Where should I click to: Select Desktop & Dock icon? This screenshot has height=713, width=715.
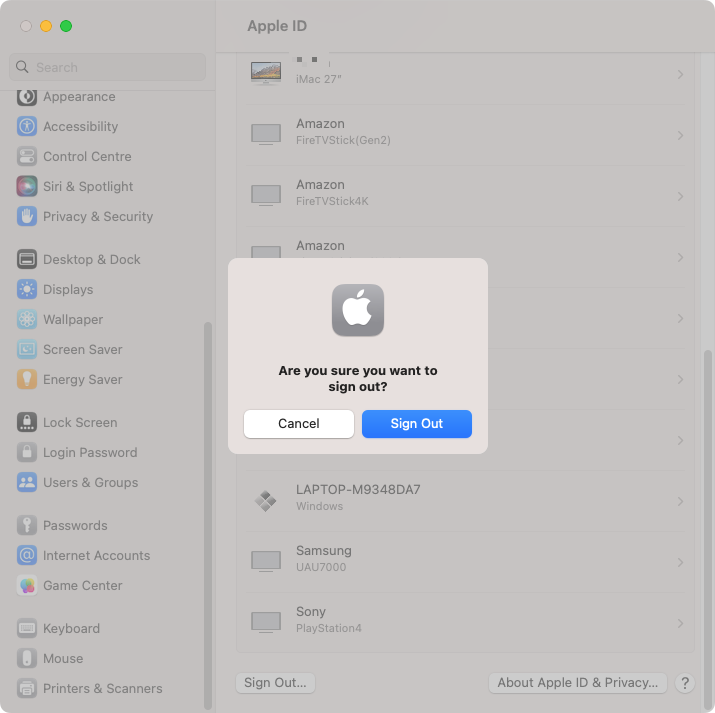(x=27, y=259)
